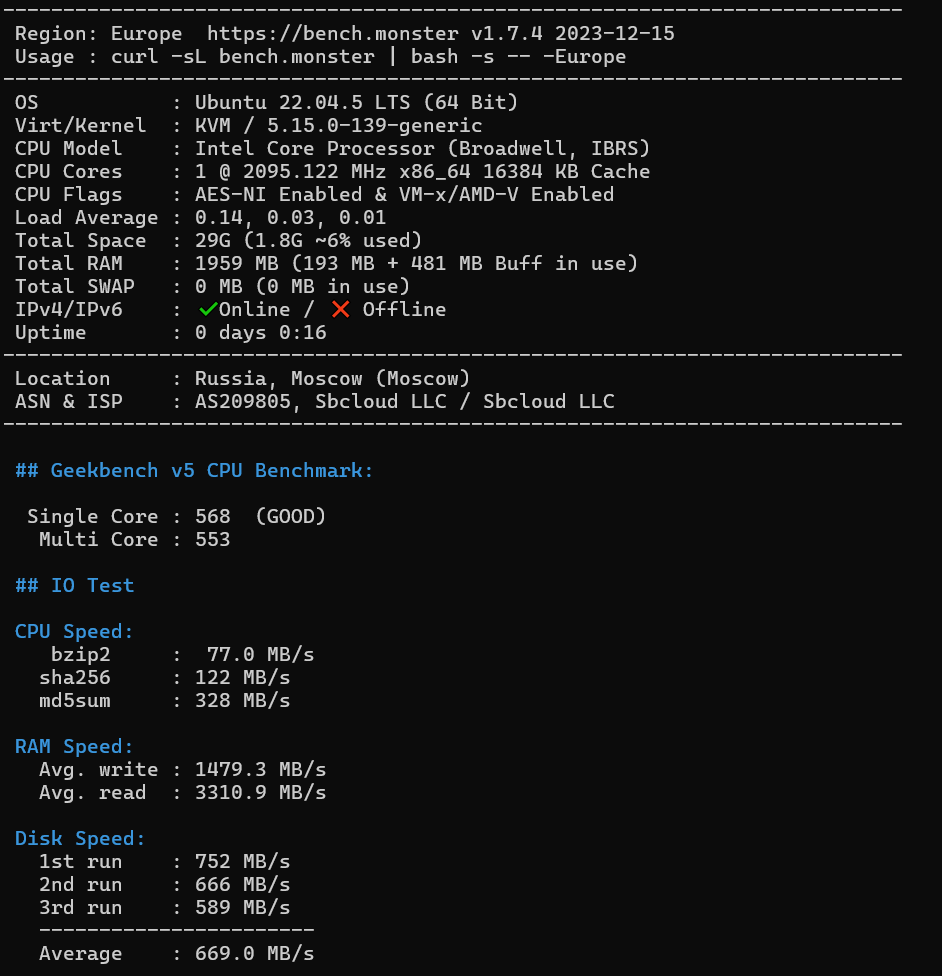The height and width of the screenshot is (976, 942).
Task: Click the Intel Core Processor CPU model text
Action: point(422,148)
